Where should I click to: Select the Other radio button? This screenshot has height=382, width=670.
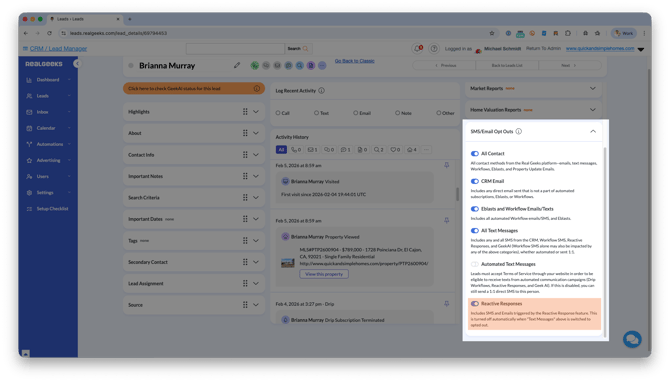coord(438,113)
